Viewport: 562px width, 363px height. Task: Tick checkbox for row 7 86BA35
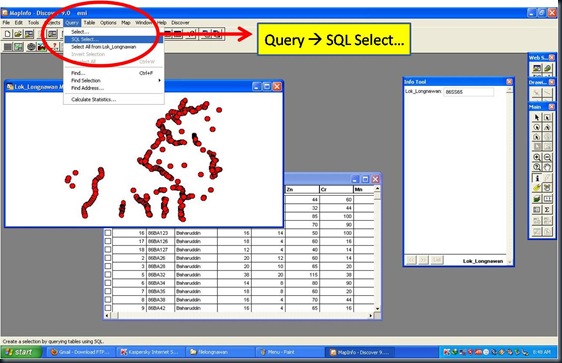click(x=108, y=291)
